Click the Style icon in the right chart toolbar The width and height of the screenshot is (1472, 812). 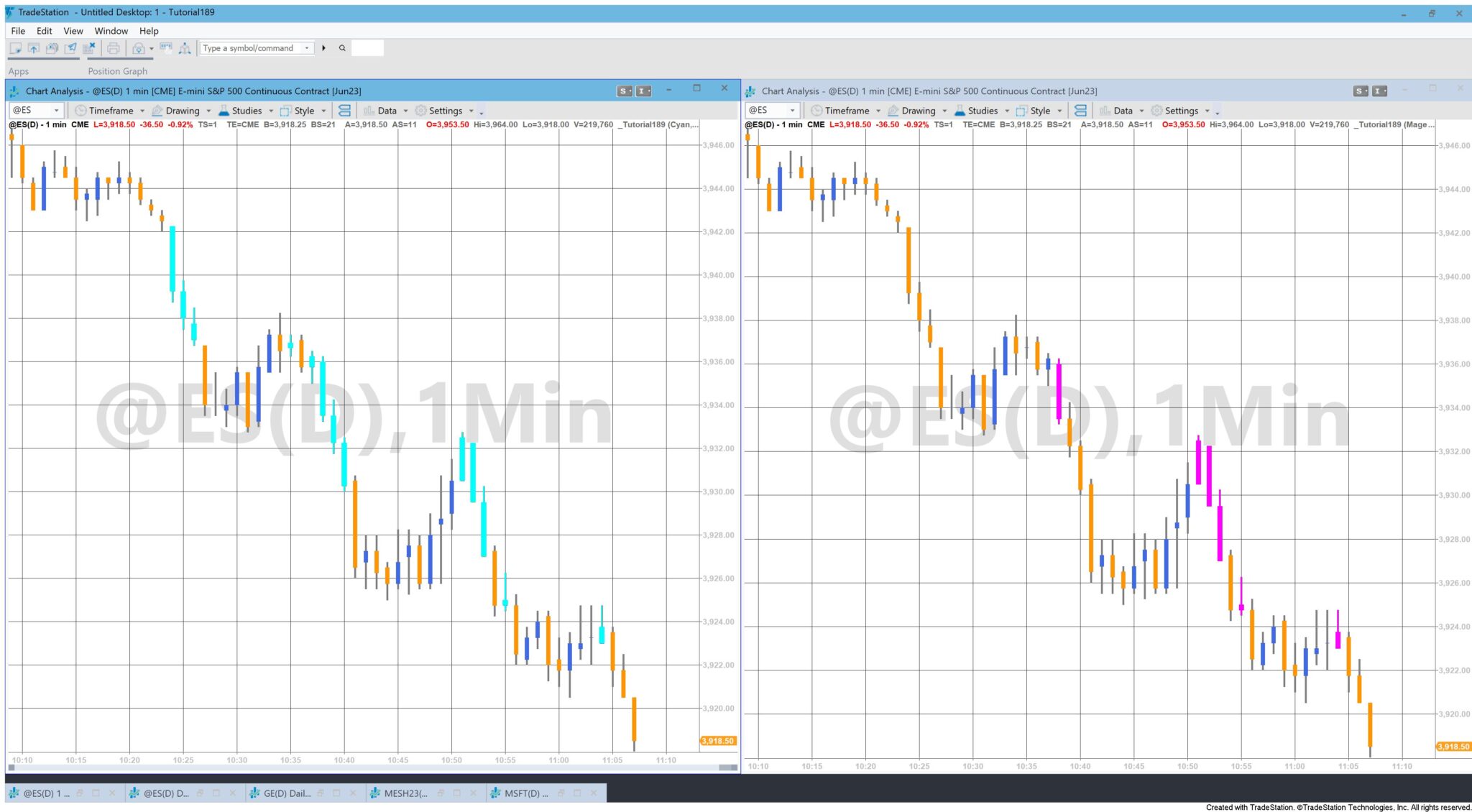coord(1023,110)
